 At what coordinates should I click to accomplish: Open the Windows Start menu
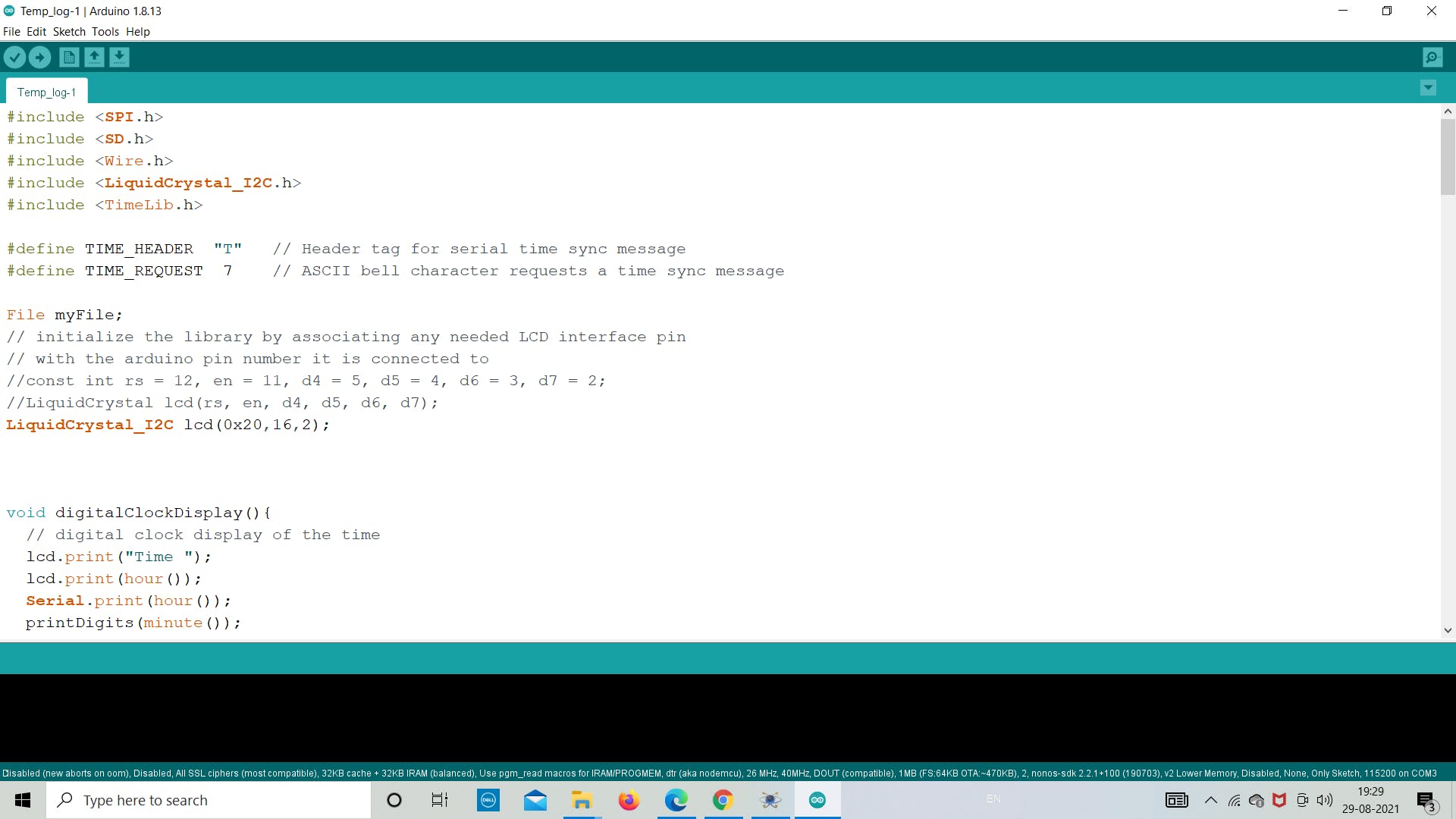tap(23, 800)
